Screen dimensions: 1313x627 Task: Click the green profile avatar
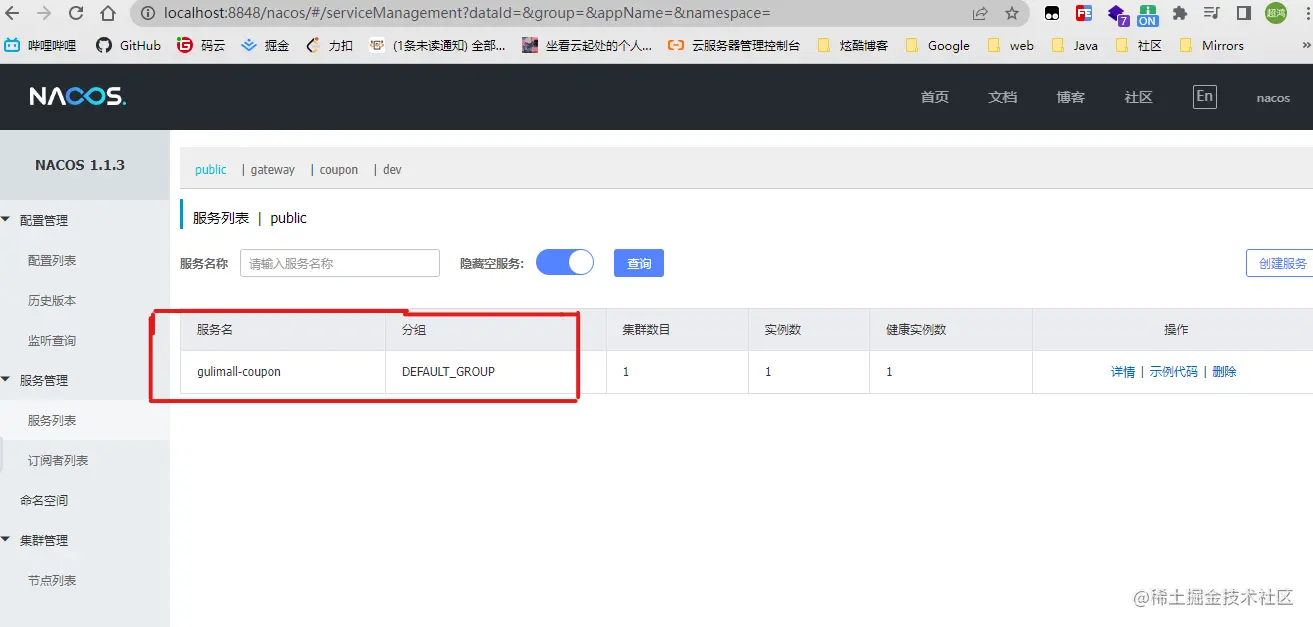(1276, 14)
